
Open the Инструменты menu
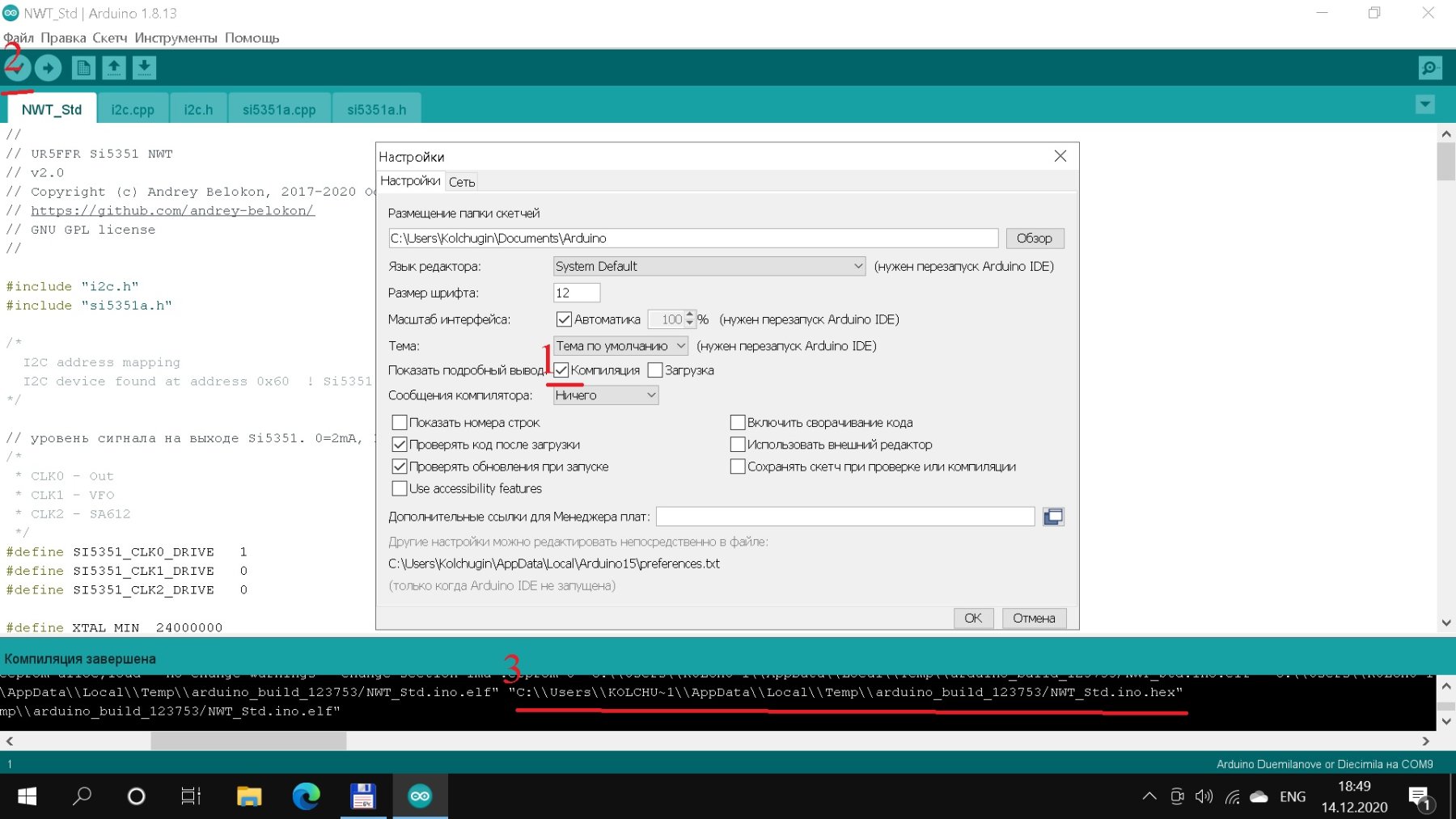(x=176, y=38)
